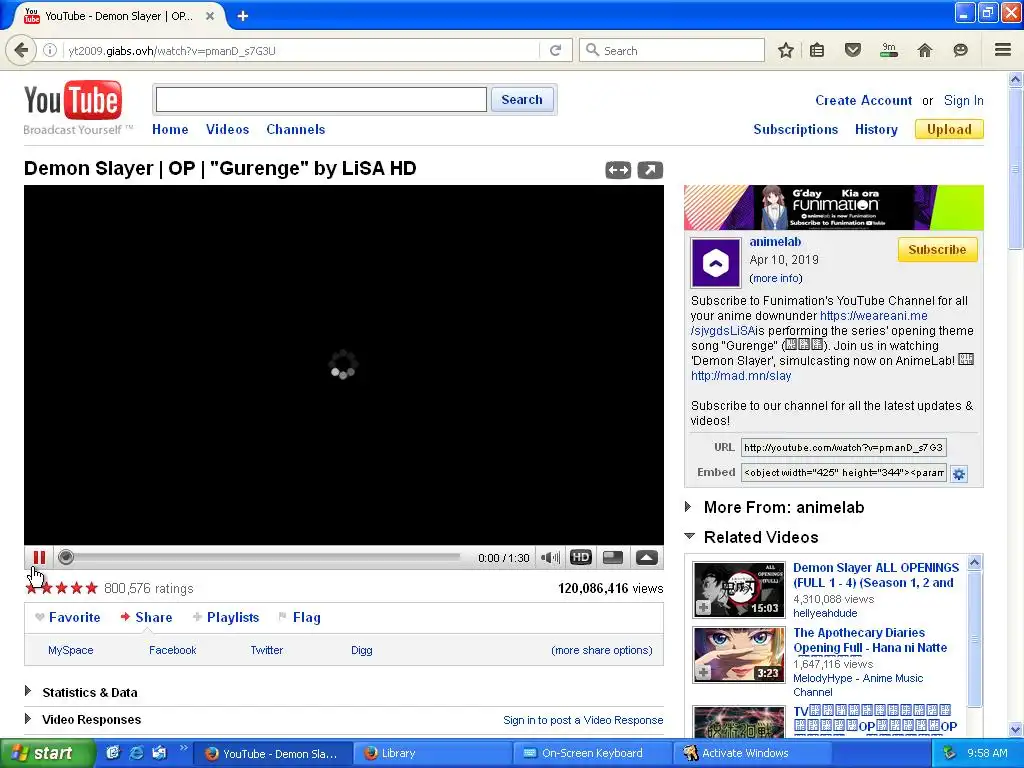Screen dimensions: 1024x768
Task: Click the related videos scrollbar up arrow
Action: pyautogui.click(x=974, y=562)
